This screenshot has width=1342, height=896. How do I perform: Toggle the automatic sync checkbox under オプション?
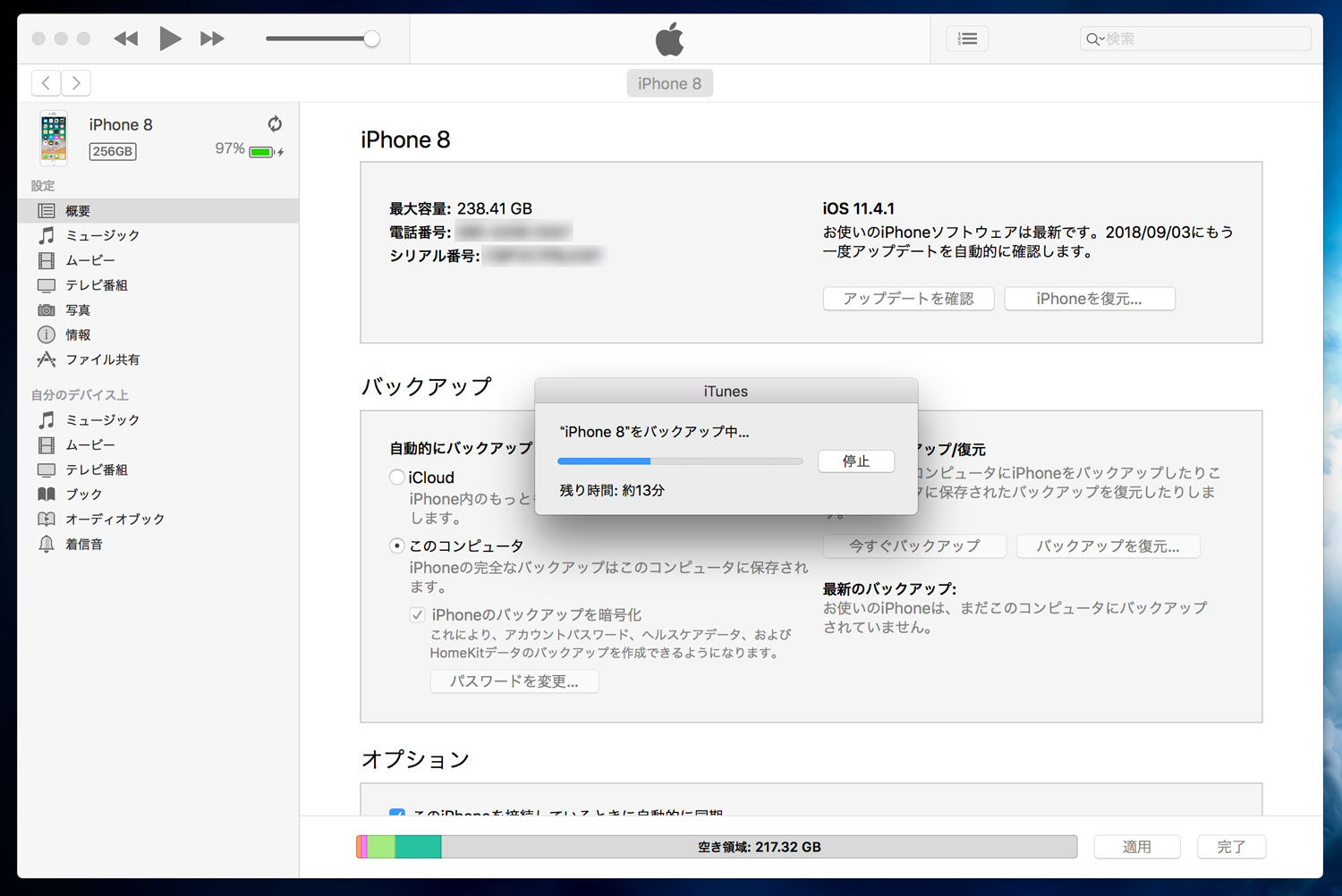click(397, 812)
